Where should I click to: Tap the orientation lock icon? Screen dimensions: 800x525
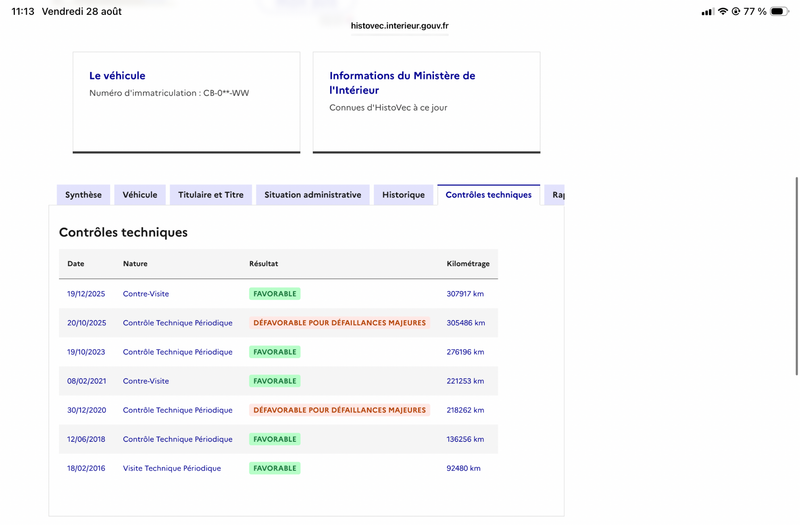(736, 11)
